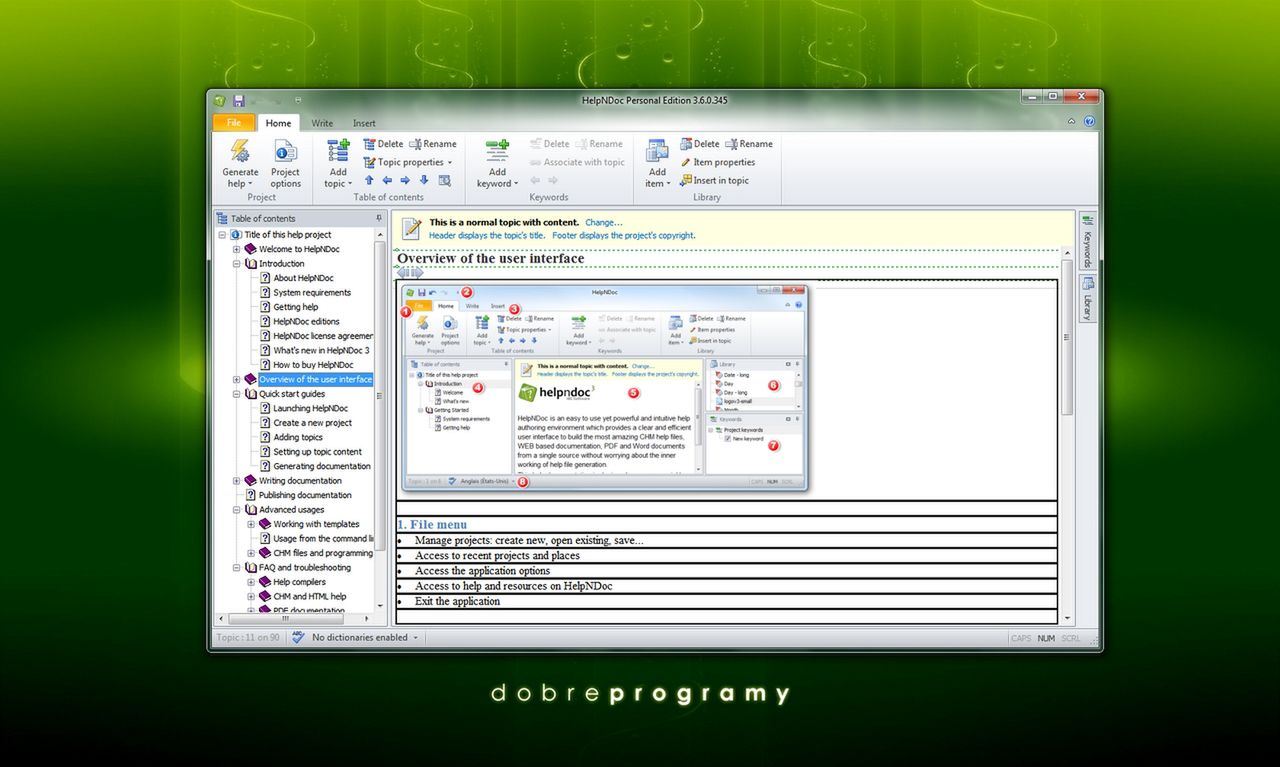The image size is (1280, 767).
Task: Delete item in the Library group
Action: (699, 144)
